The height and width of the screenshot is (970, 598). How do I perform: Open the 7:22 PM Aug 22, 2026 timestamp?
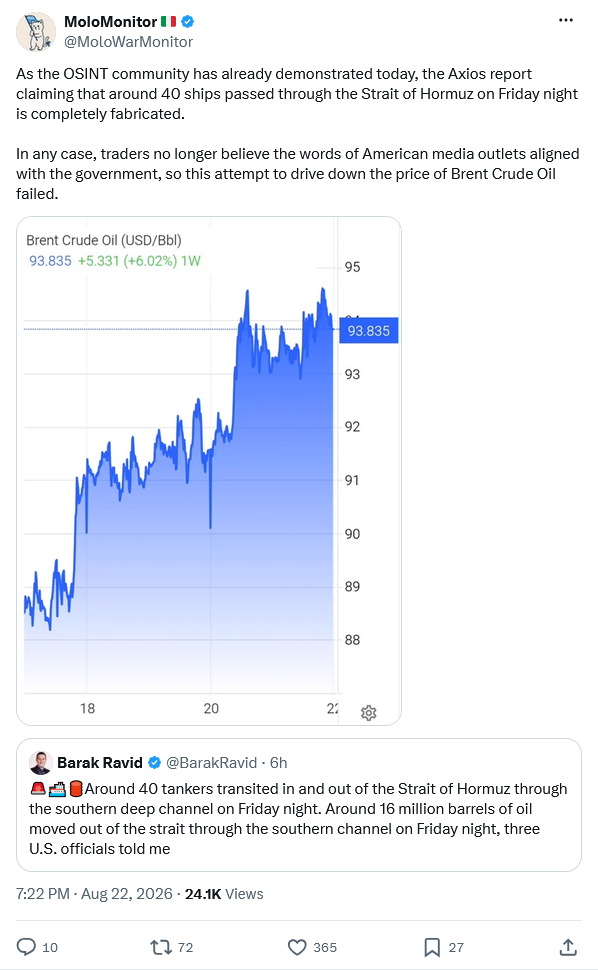[x=94, y=894]
